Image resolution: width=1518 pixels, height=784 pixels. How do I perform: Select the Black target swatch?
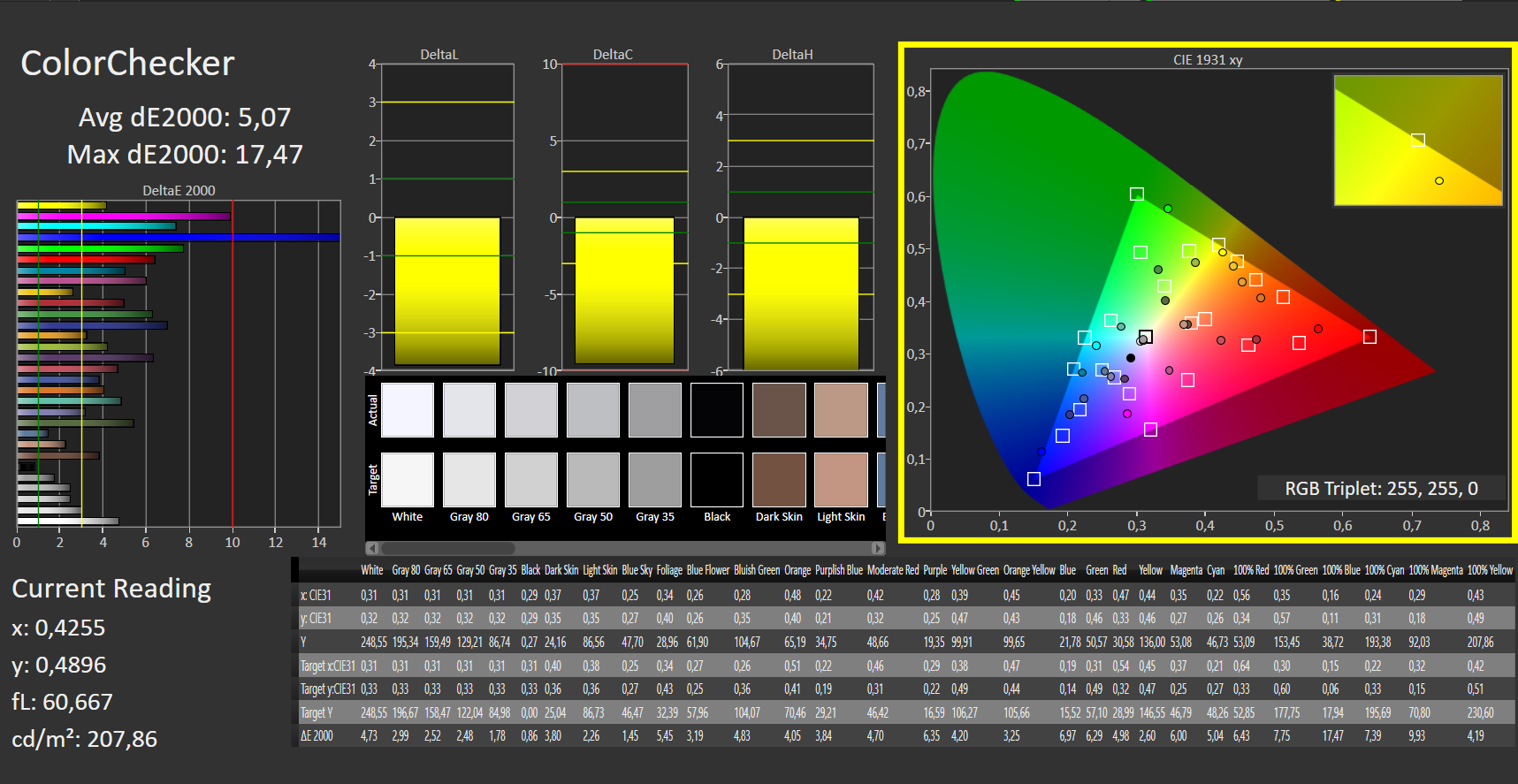coord(717,480)
